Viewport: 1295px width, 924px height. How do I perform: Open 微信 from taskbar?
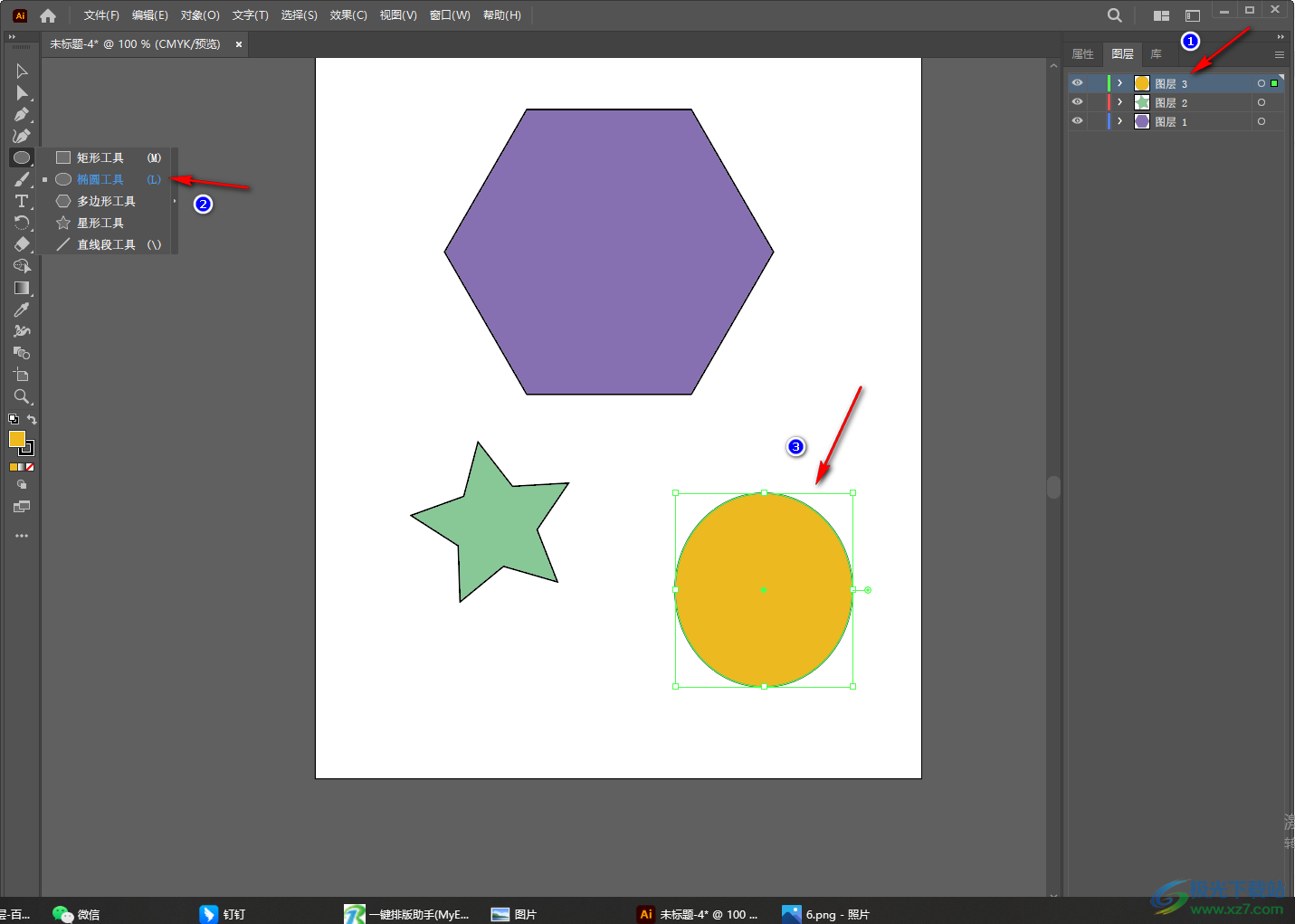point(76,914)
